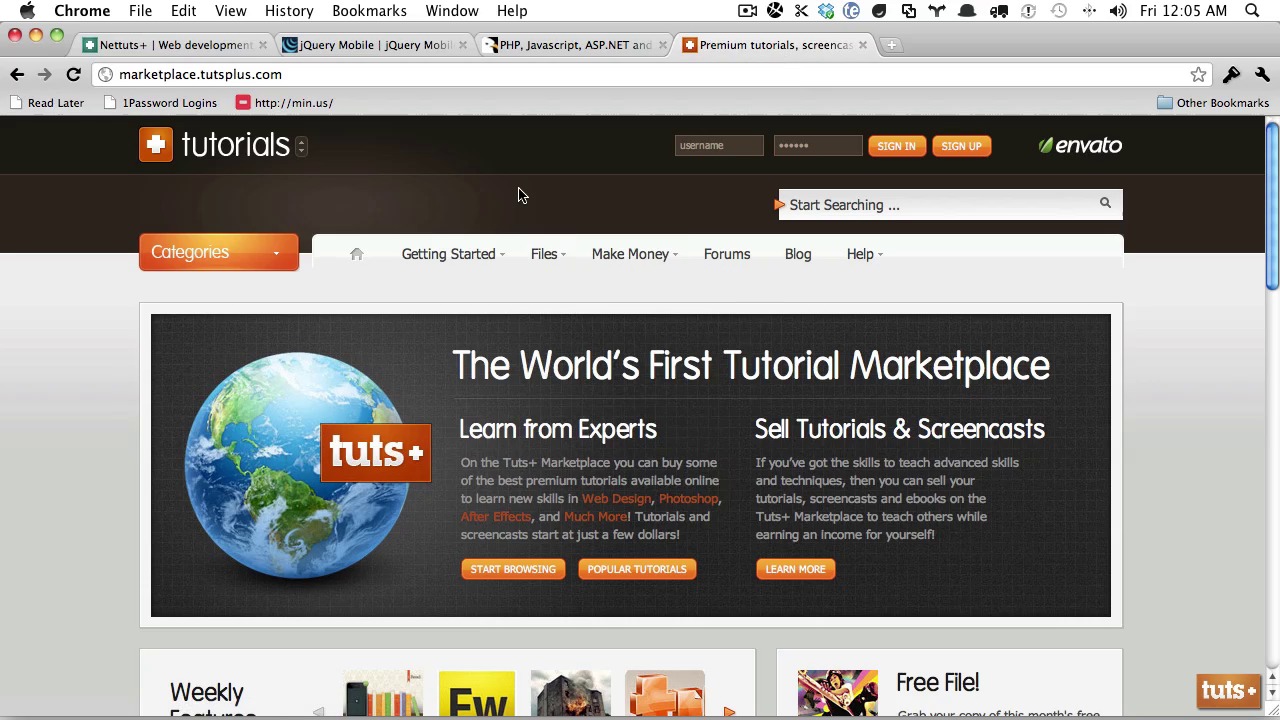Open the Read Later bookmark

[47, 103]
